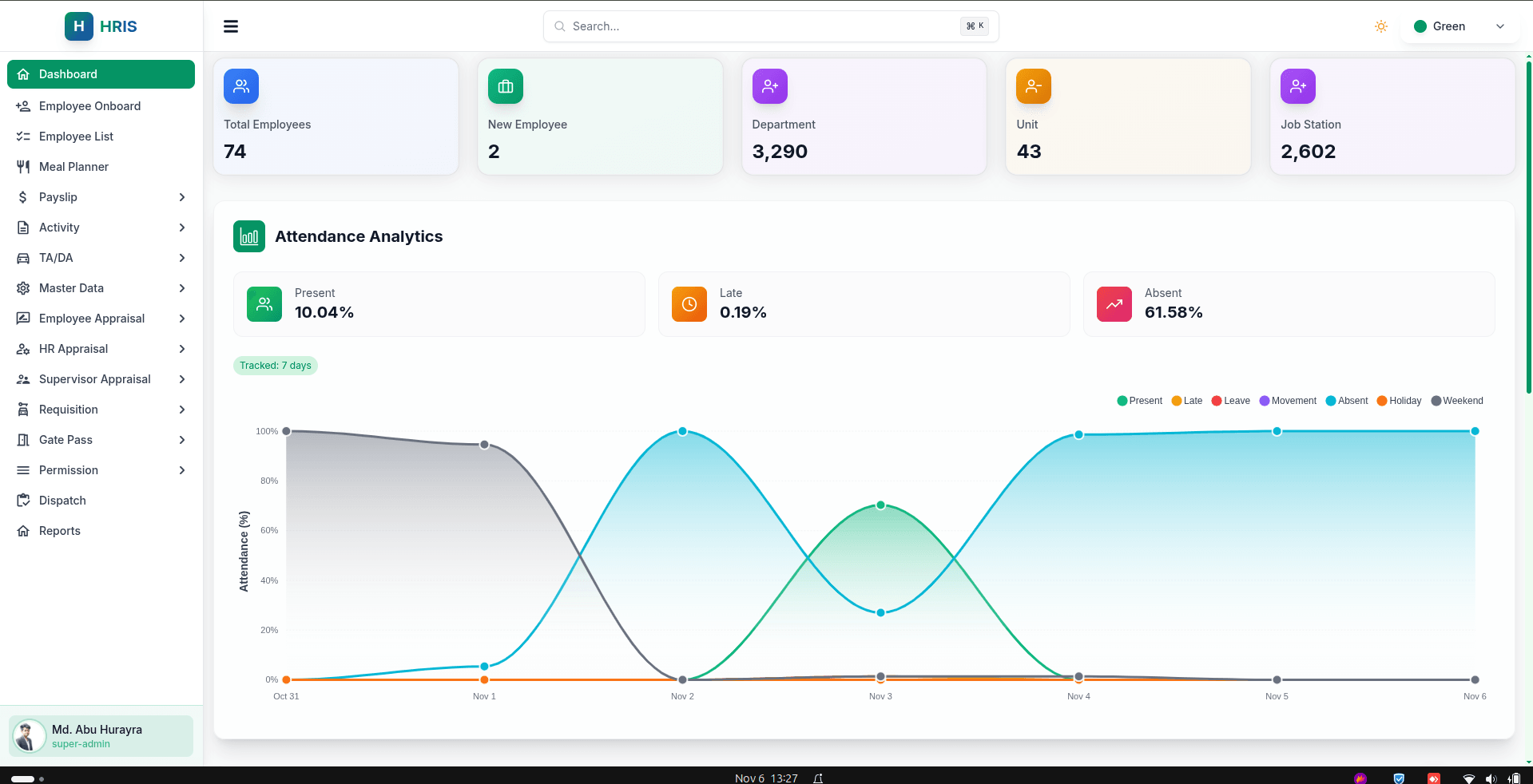This screenshot has width=1533, height=784.
Task: Click the Tracked: 7 days badge
Action: coord(275,365)
